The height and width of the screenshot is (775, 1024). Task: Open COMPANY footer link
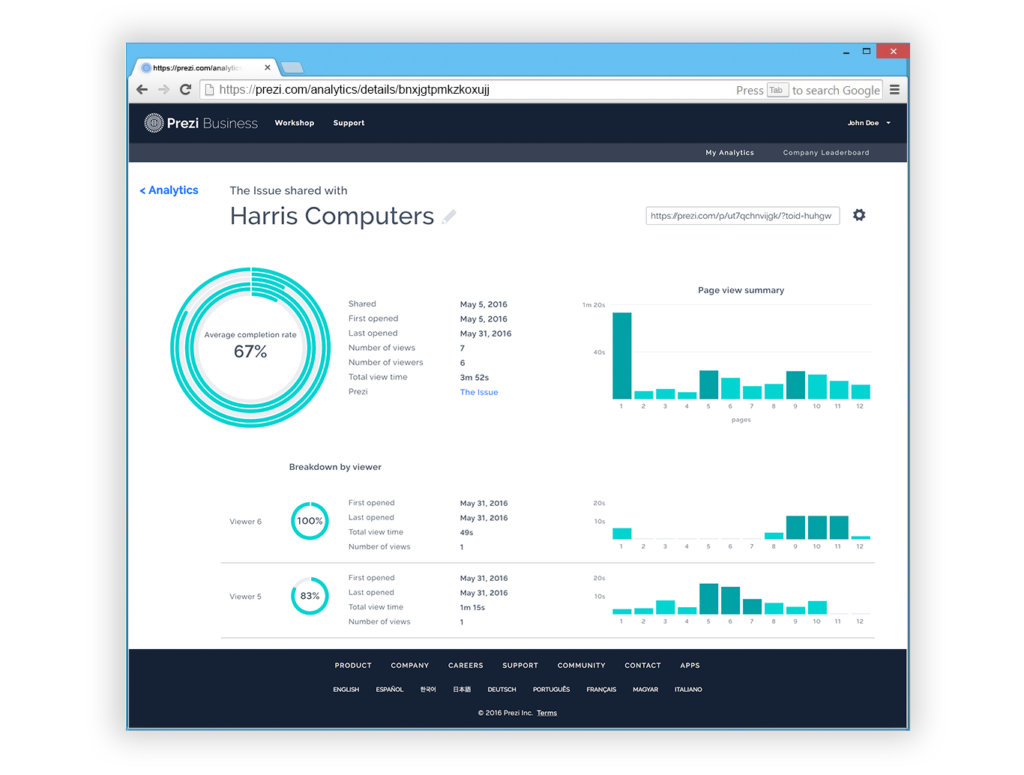409,665
